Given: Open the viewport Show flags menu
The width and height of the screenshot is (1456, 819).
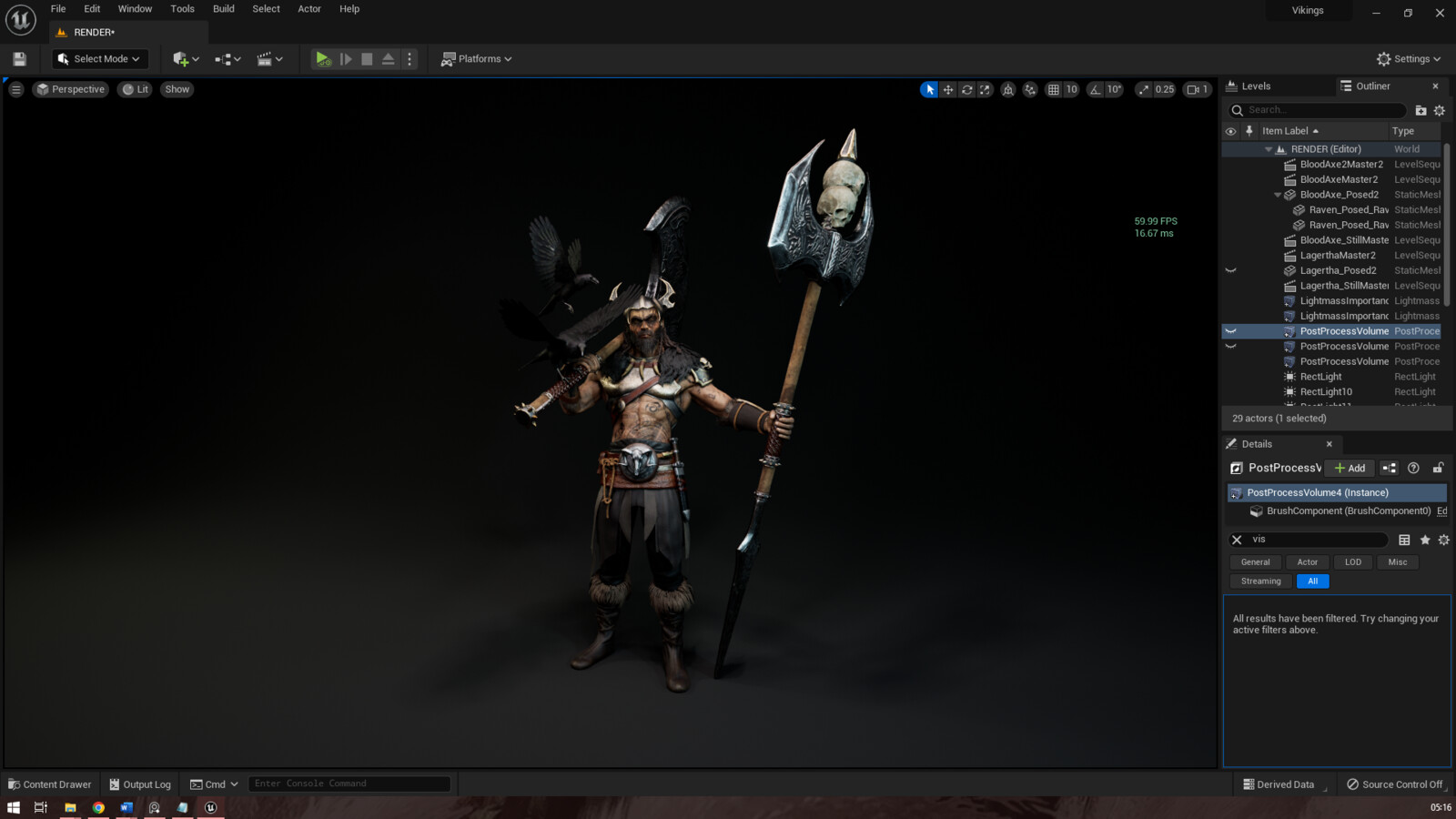Looking at the screenshot, I should point(177,89).
